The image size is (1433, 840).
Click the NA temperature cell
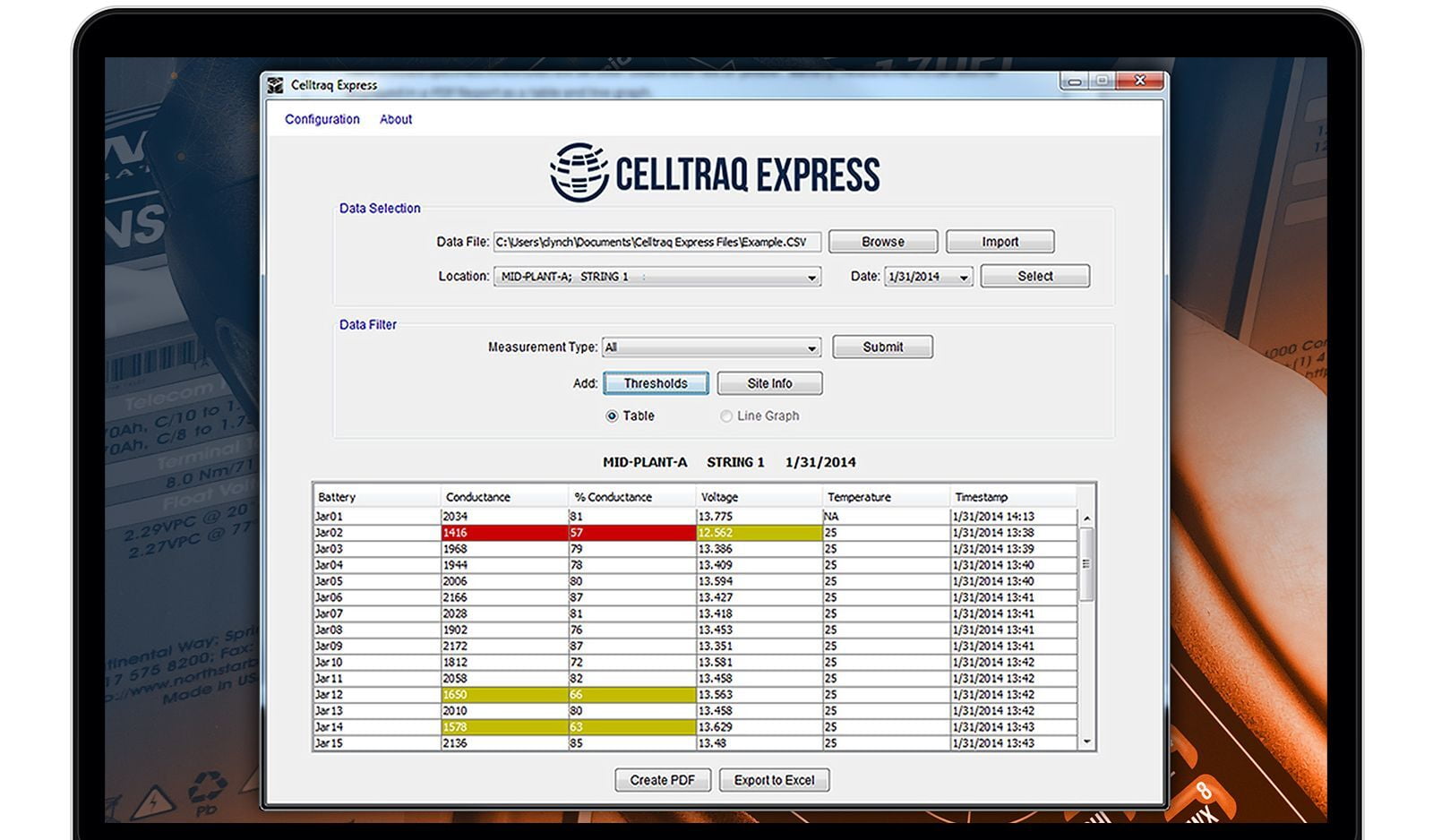click(x=887, y=517)
